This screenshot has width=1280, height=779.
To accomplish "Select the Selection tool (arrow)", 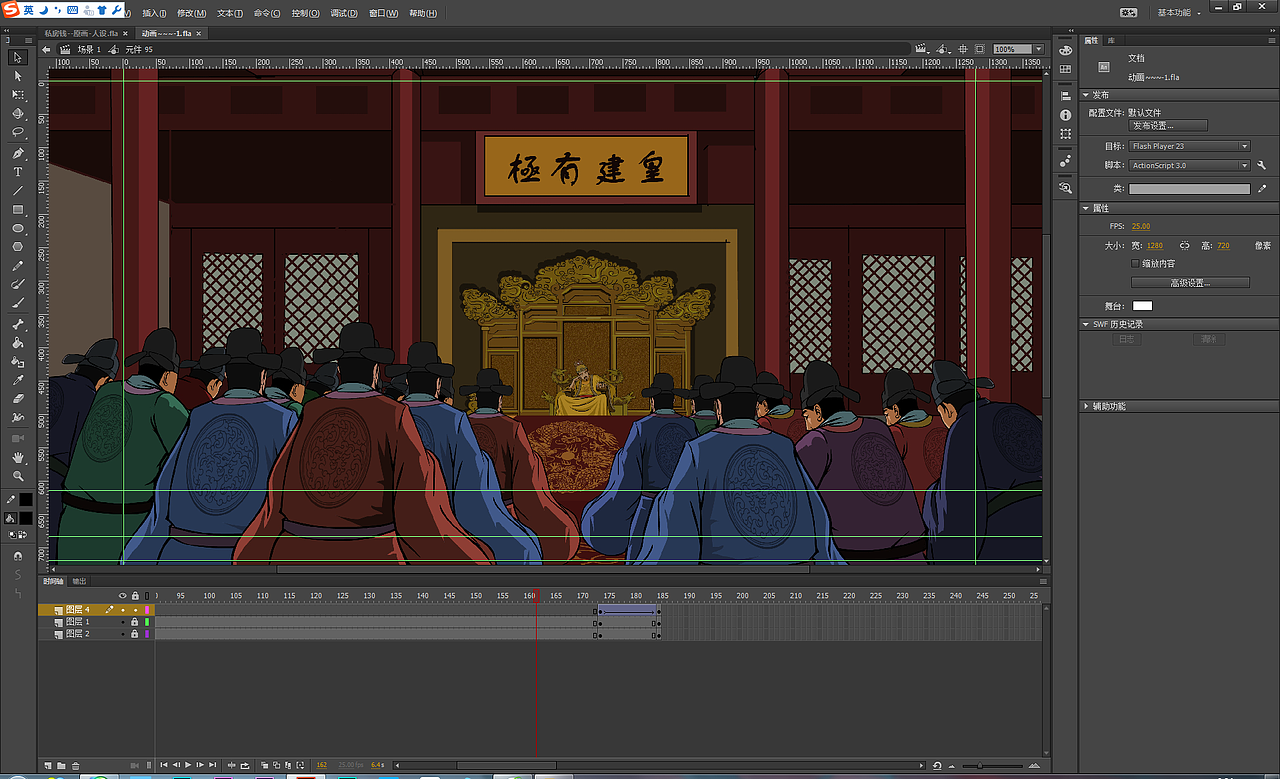I will (18, 57).
